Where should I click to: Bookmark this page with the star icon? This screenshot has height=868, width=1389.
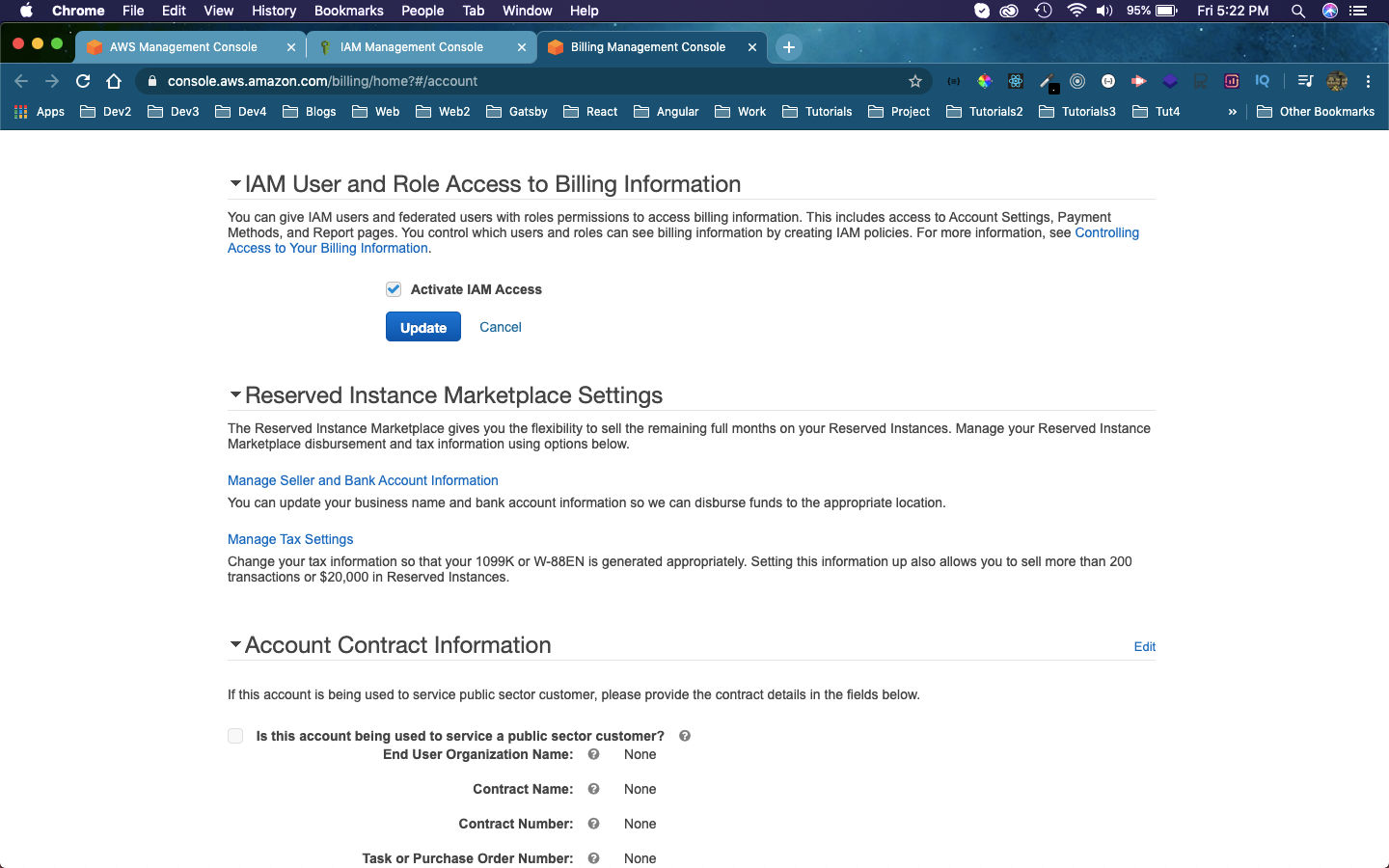click(x=915, y=81)
